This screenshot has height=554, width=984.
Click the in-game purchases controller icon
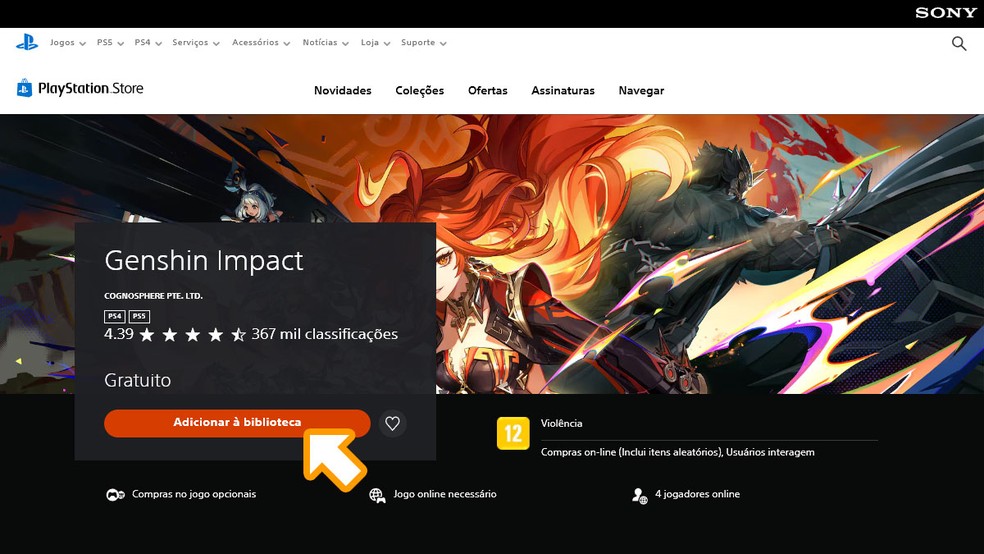115,495
